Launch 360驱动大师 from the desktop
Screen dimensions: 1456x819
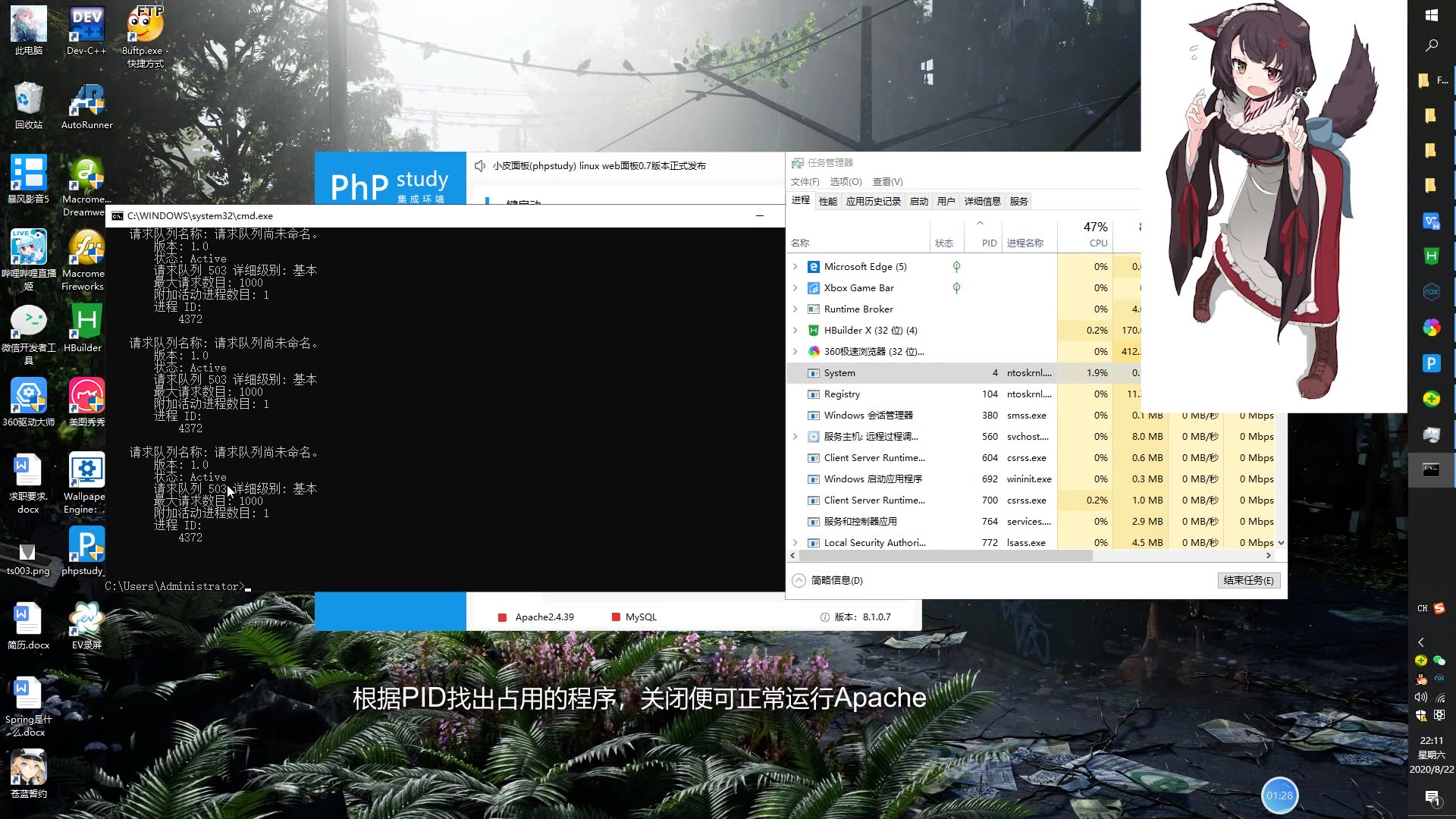[x=29, y=402]
